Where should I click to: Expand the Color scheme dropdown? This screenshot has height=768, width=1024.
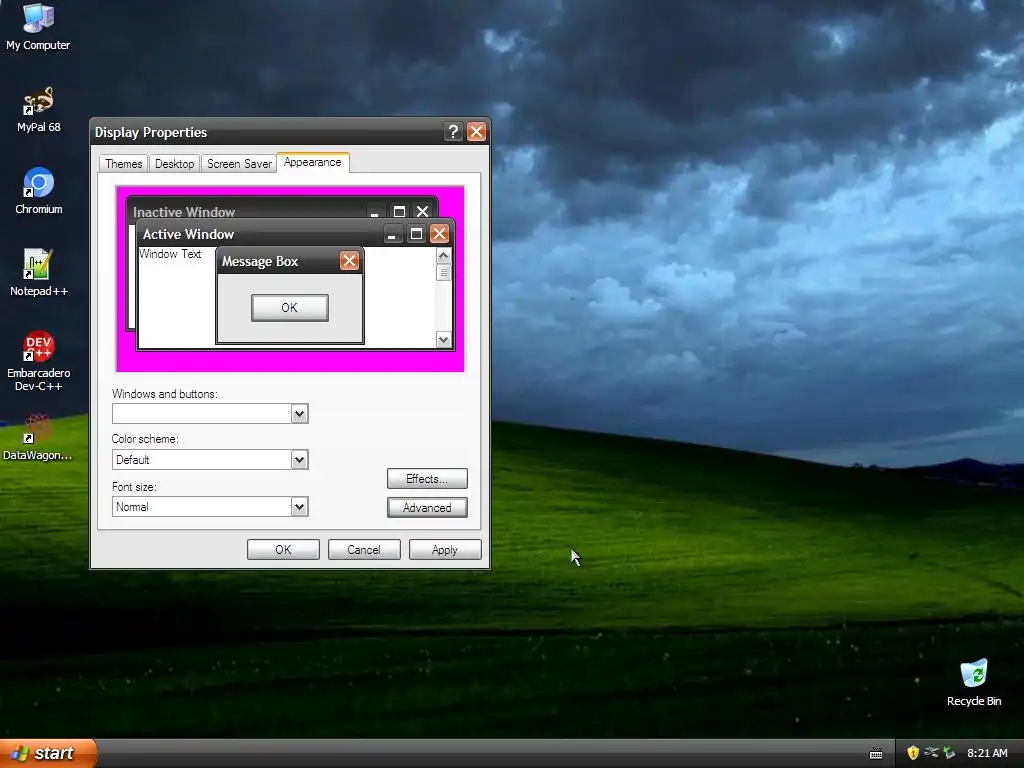299,460
